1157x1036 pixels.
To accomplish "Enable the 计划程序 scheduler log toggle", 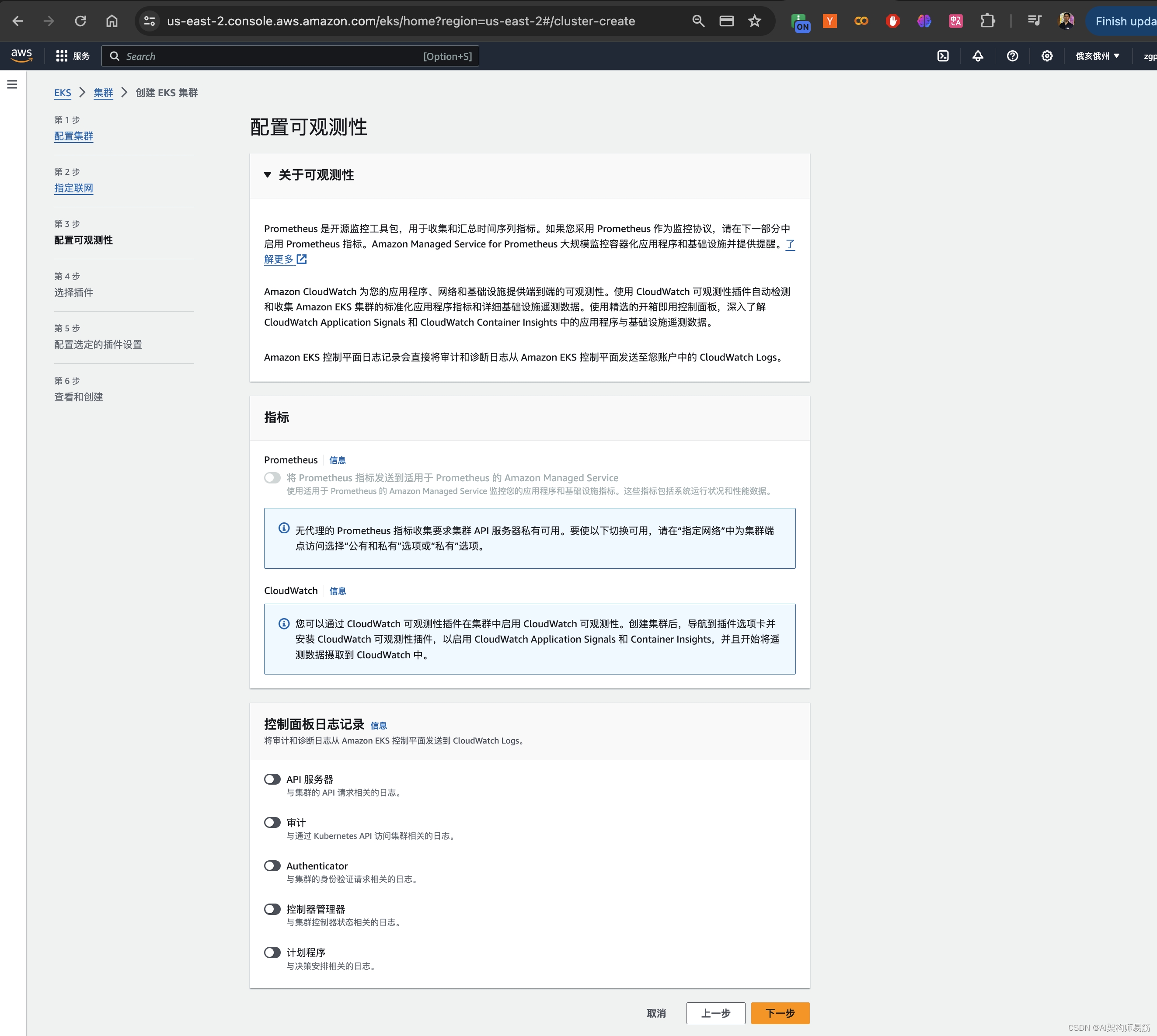I will [x=272, y=952].
